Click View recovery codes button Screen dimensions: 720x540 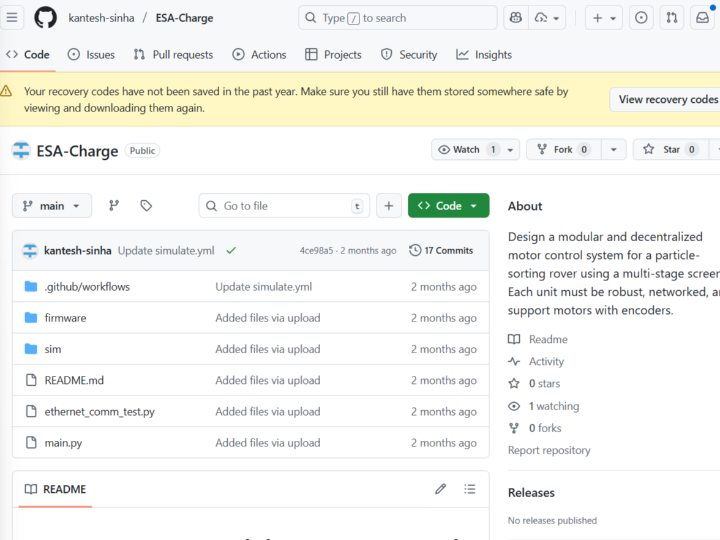(667, 99)
